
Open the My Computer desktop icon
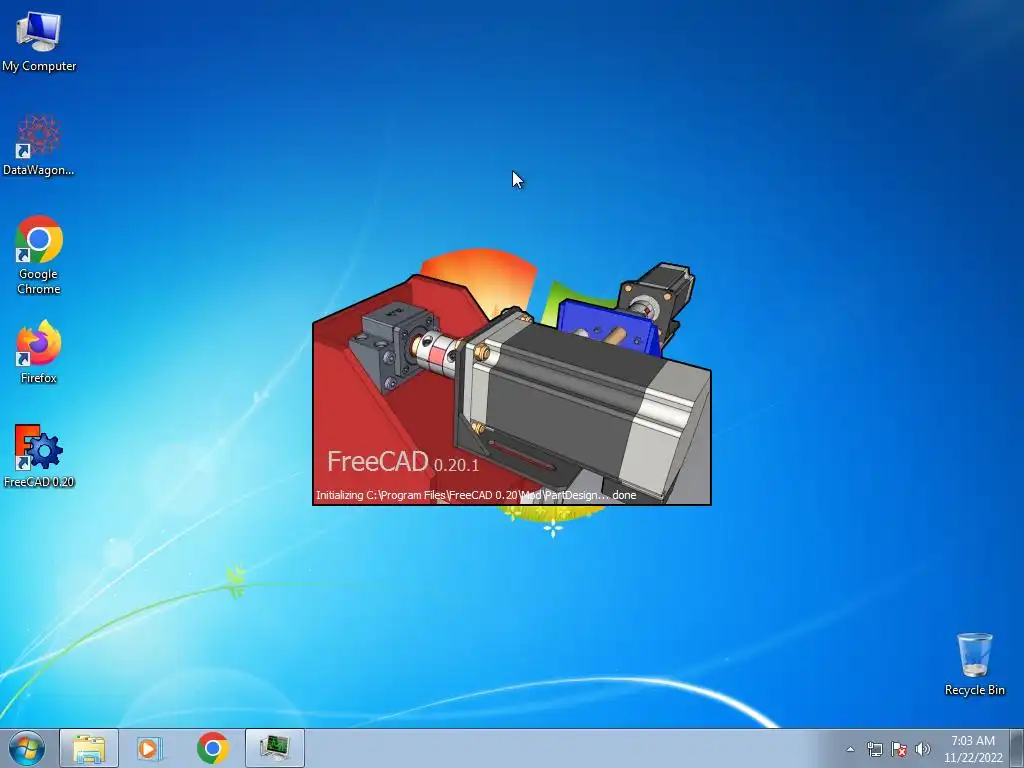pyautogui.click(x=39, y=40)
